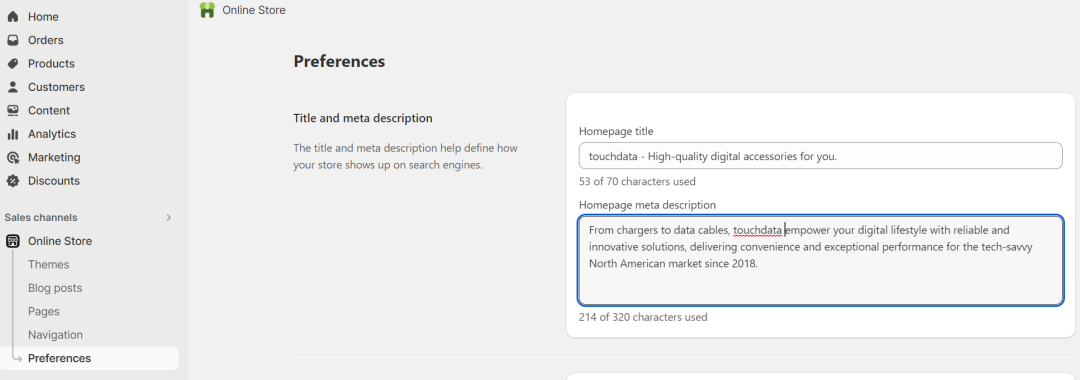Click the Orders inbox icon
This screenshot has height=380, width=1080.
[x=12, y=40]
